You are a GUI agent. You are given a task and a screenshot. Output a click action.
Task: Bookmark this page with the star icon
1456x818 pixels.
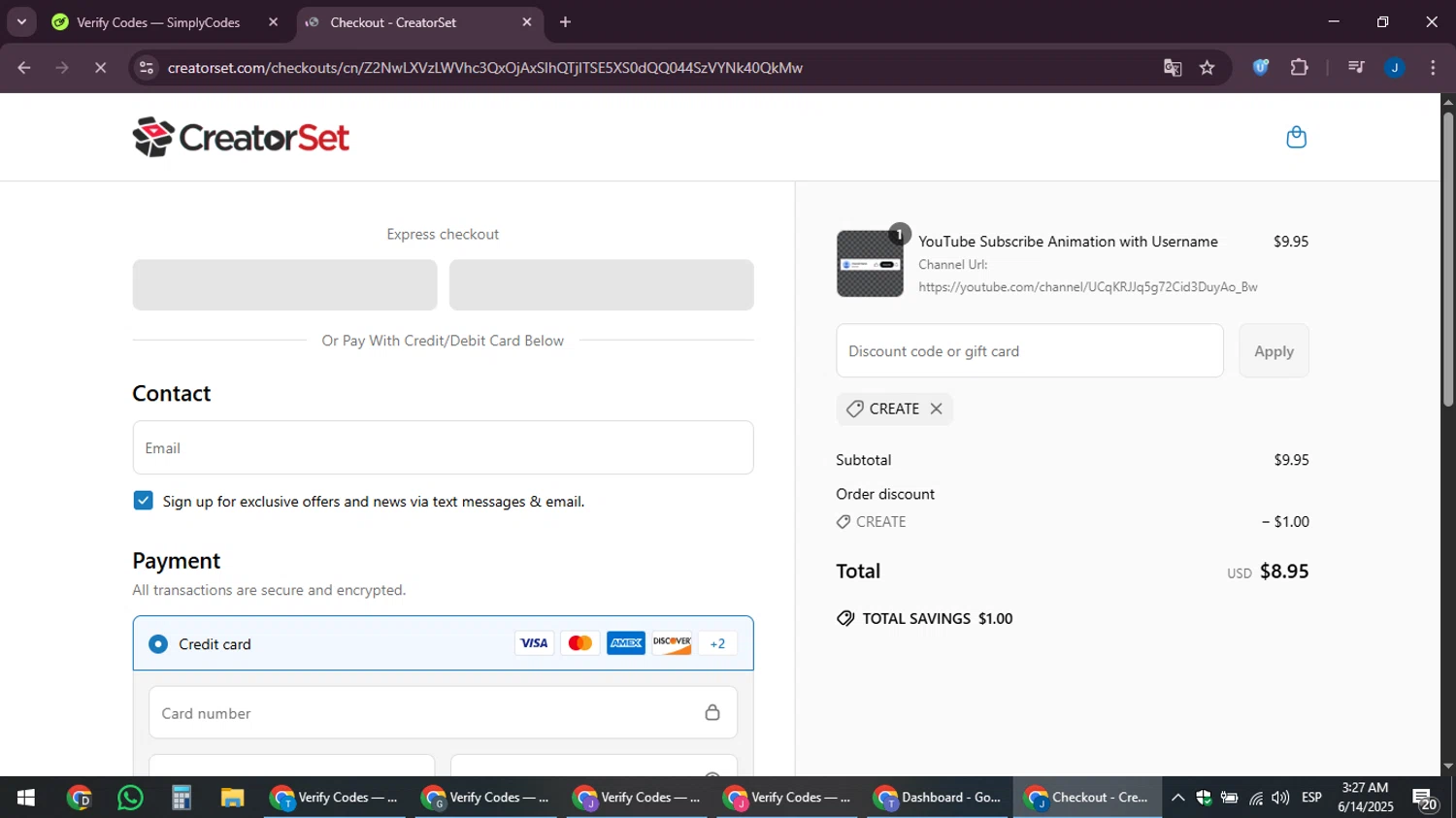pos(1207,68)
